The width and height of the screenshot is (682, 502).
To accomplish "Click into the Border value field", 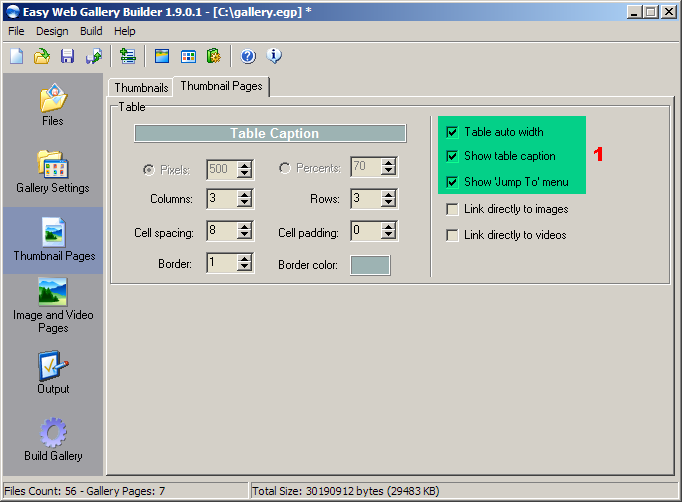I will 222,263.
